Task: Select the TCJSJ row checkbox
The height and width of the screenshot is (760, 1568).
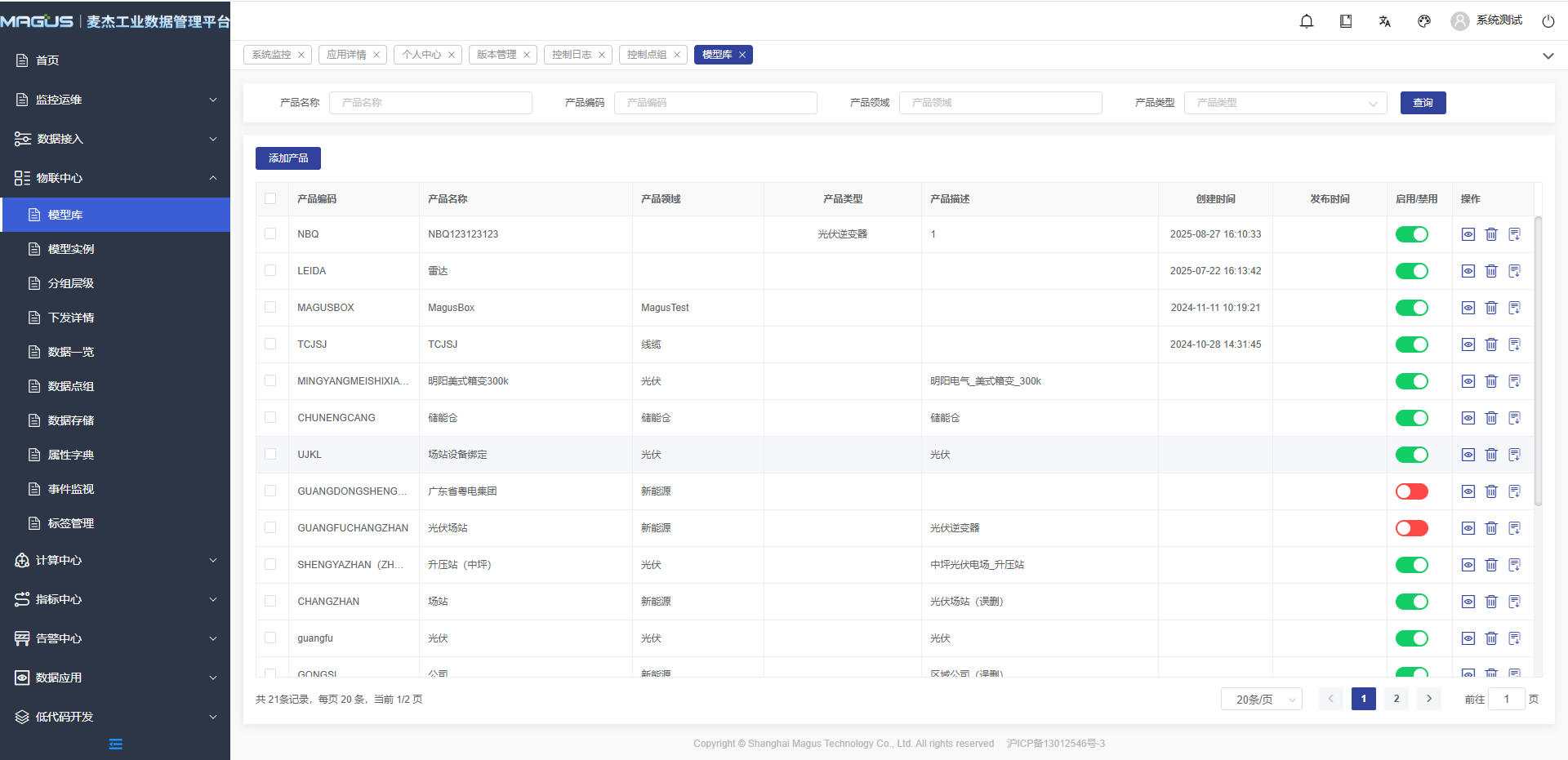Action: pyautogui.click(x=270, y=344)
